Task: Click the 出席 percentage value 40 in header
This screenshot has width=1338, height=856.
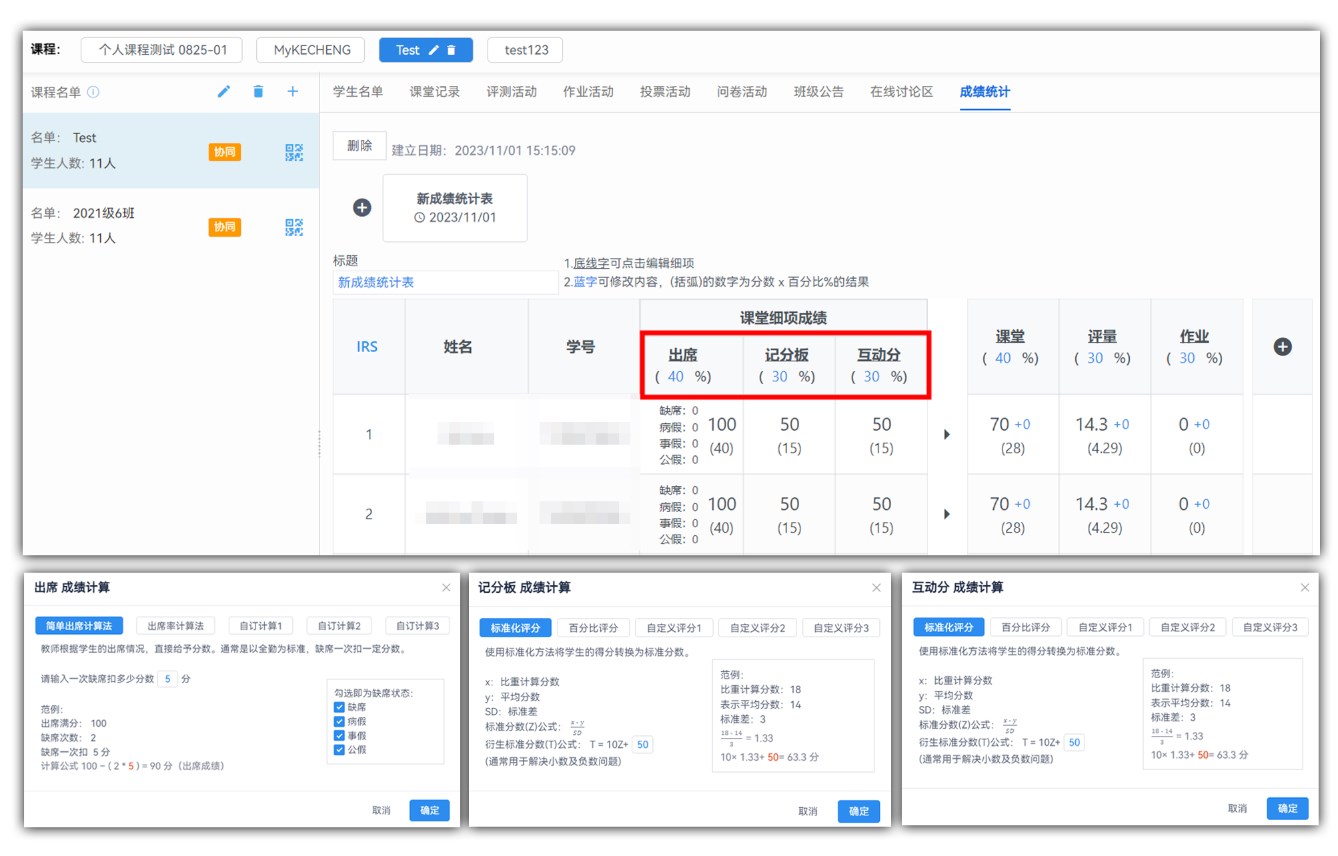Action: (676, 377)
